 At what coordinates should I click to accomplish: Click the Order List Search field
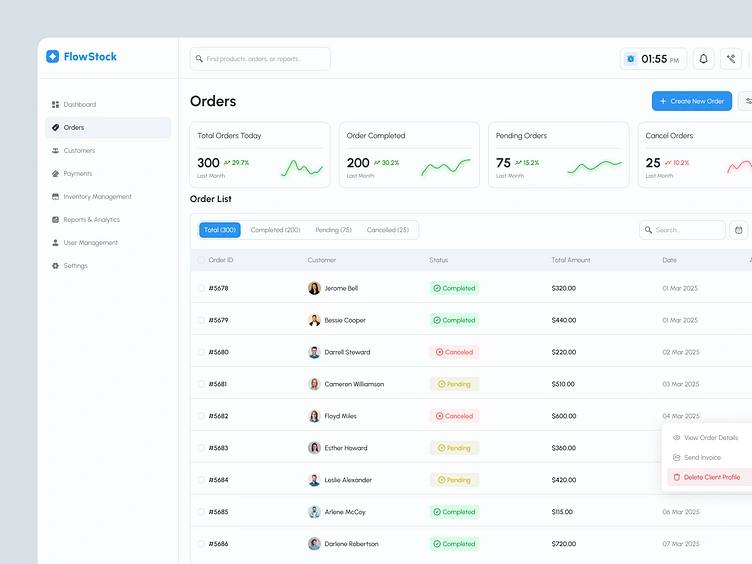pyautogui.click(x=682, y=230)
